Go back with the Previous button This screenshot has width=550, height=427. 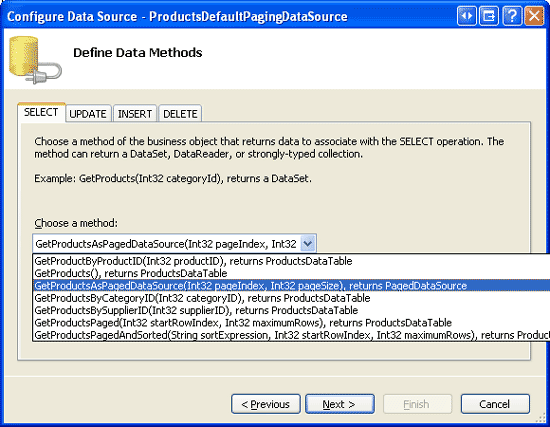pyautogui.click(x=266, y=404)
